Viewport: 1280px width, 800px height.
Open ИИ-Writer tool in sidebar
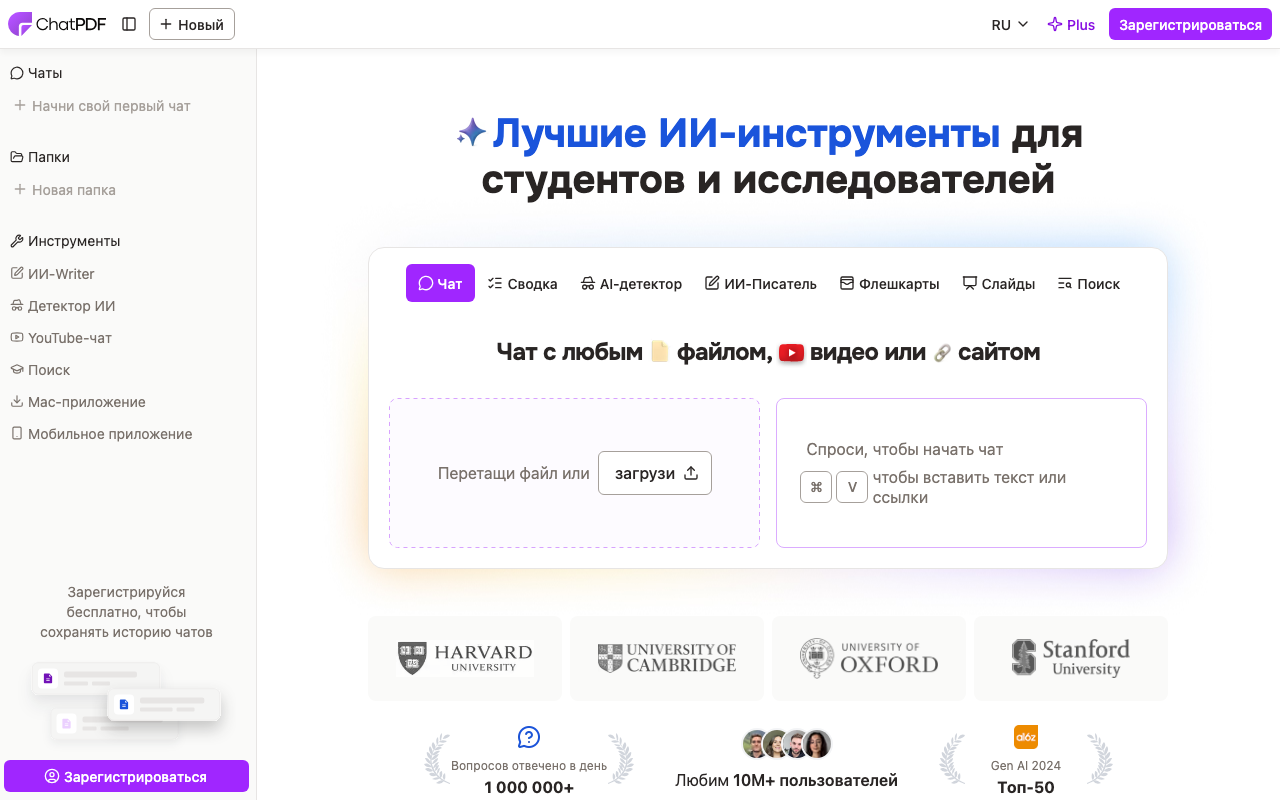coord(52,274)
